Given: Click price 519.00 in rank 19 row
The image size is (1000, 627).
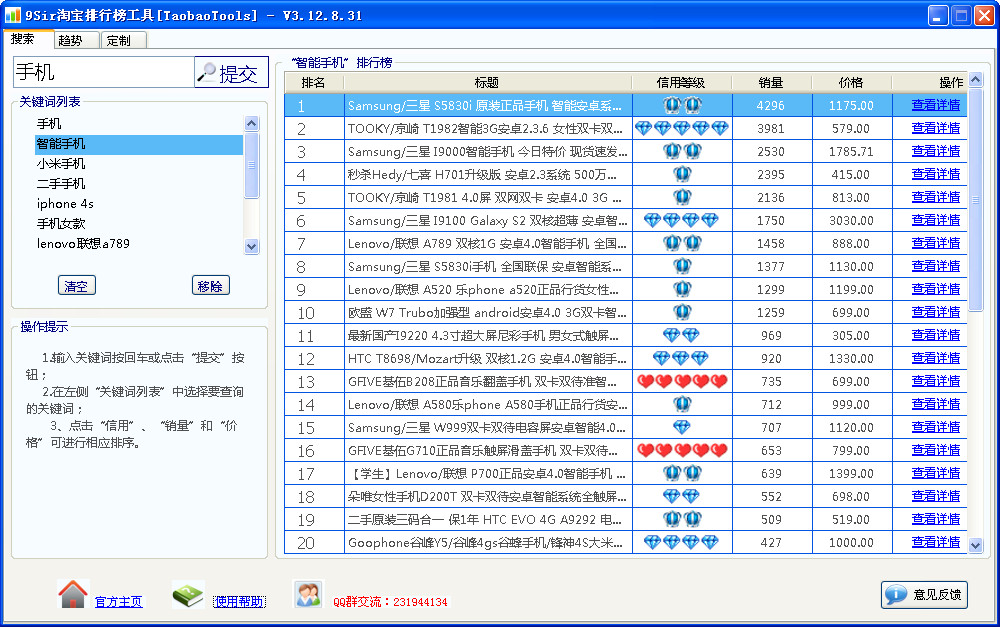Looking at the screenshot, I should 851,520.
